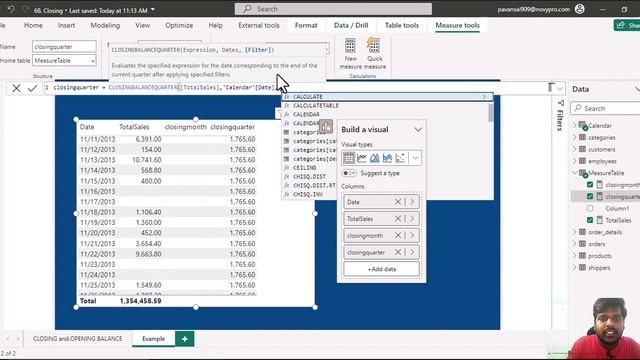Uncheck the closingmonth measure checkbox
The height and width of the screenshot is (360, 640).
pyautogui.click(x=590, y=184)
